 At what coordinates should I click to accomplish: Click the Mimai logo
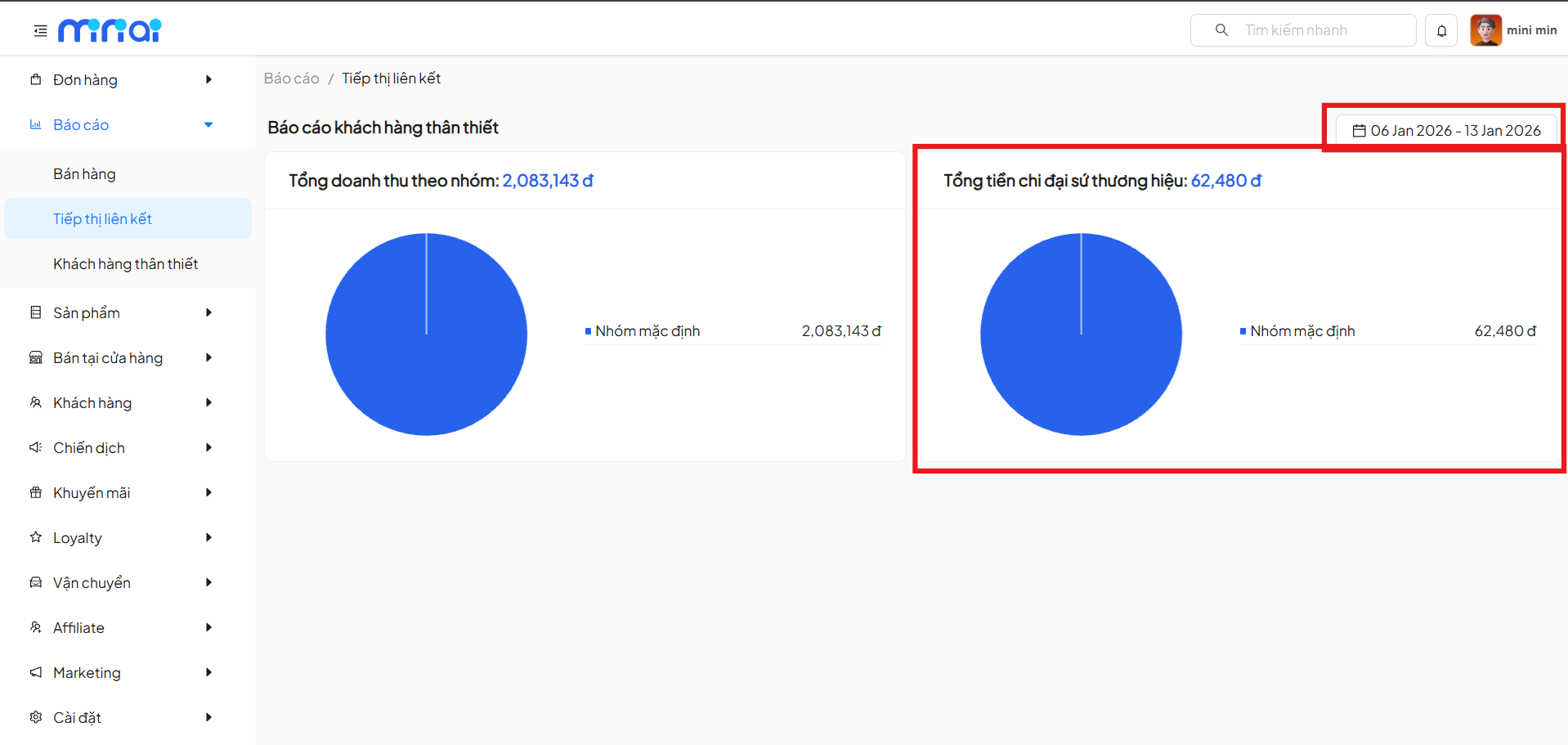(110, 30)
